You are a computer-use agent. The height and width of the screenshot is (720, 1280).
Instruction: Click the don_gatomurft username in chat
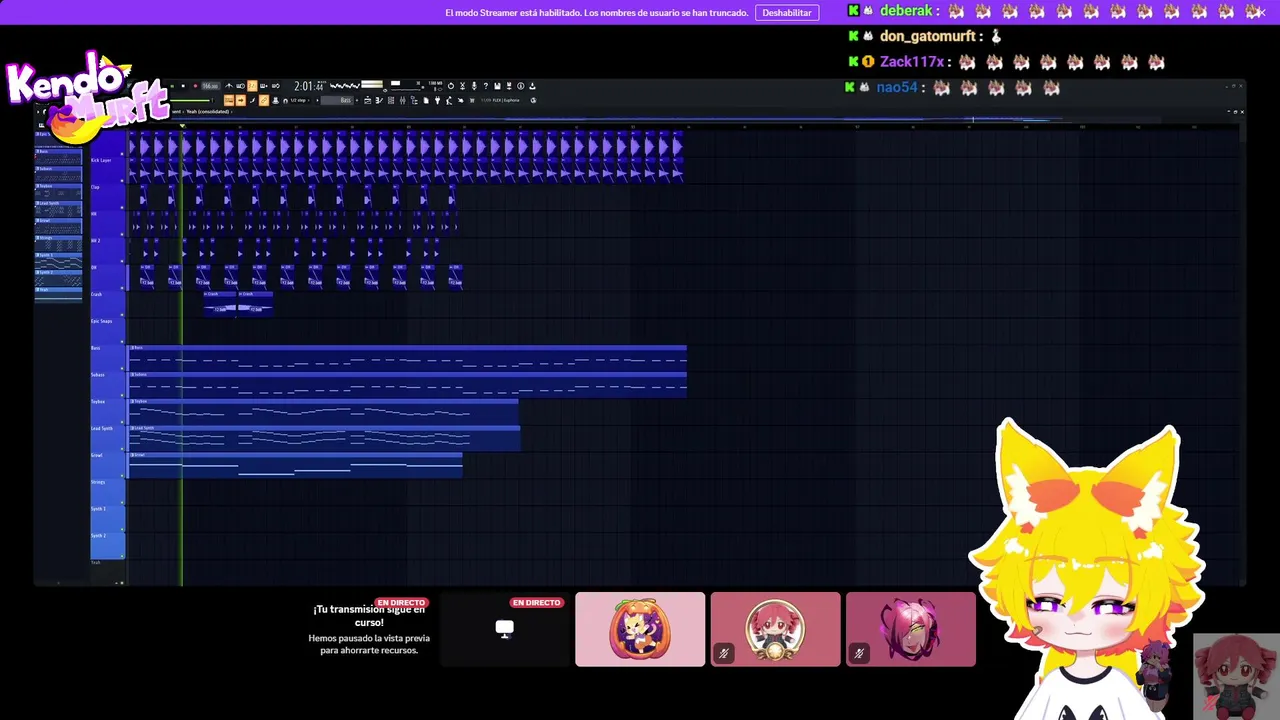pos(928,36)
